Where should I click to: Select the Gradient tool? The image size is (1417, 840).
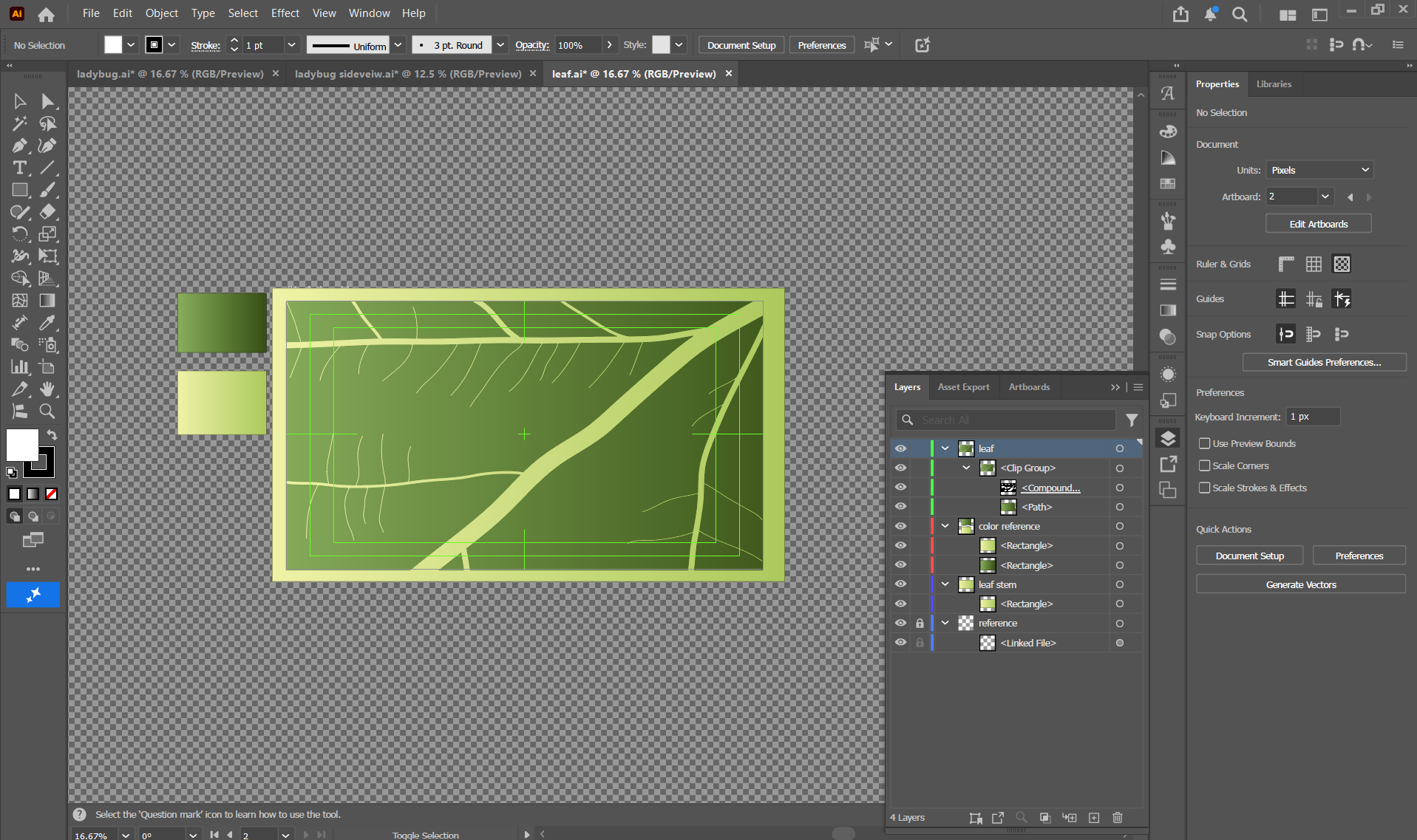(x=47, y=301)
